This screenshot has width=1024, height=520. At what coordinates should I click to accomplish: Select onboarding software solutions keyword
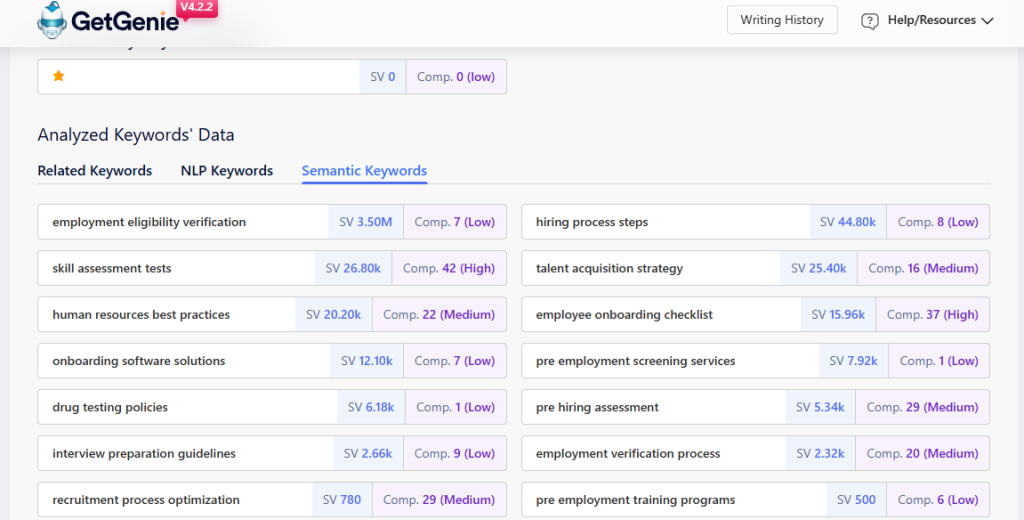139,361
